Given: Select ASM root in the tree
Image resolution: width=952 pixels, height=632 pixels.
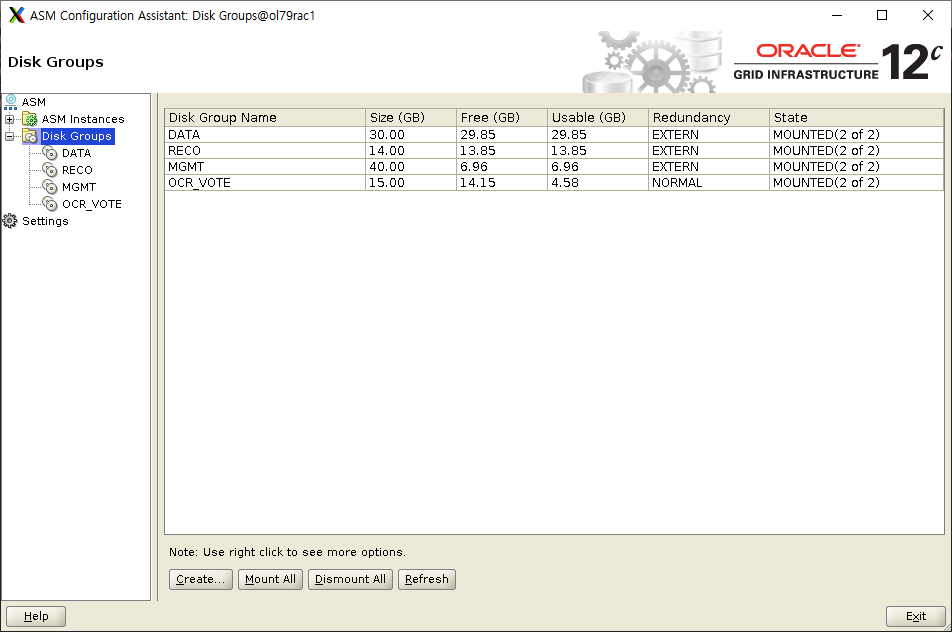Looking at the screenshot, I should coord(34,102).
